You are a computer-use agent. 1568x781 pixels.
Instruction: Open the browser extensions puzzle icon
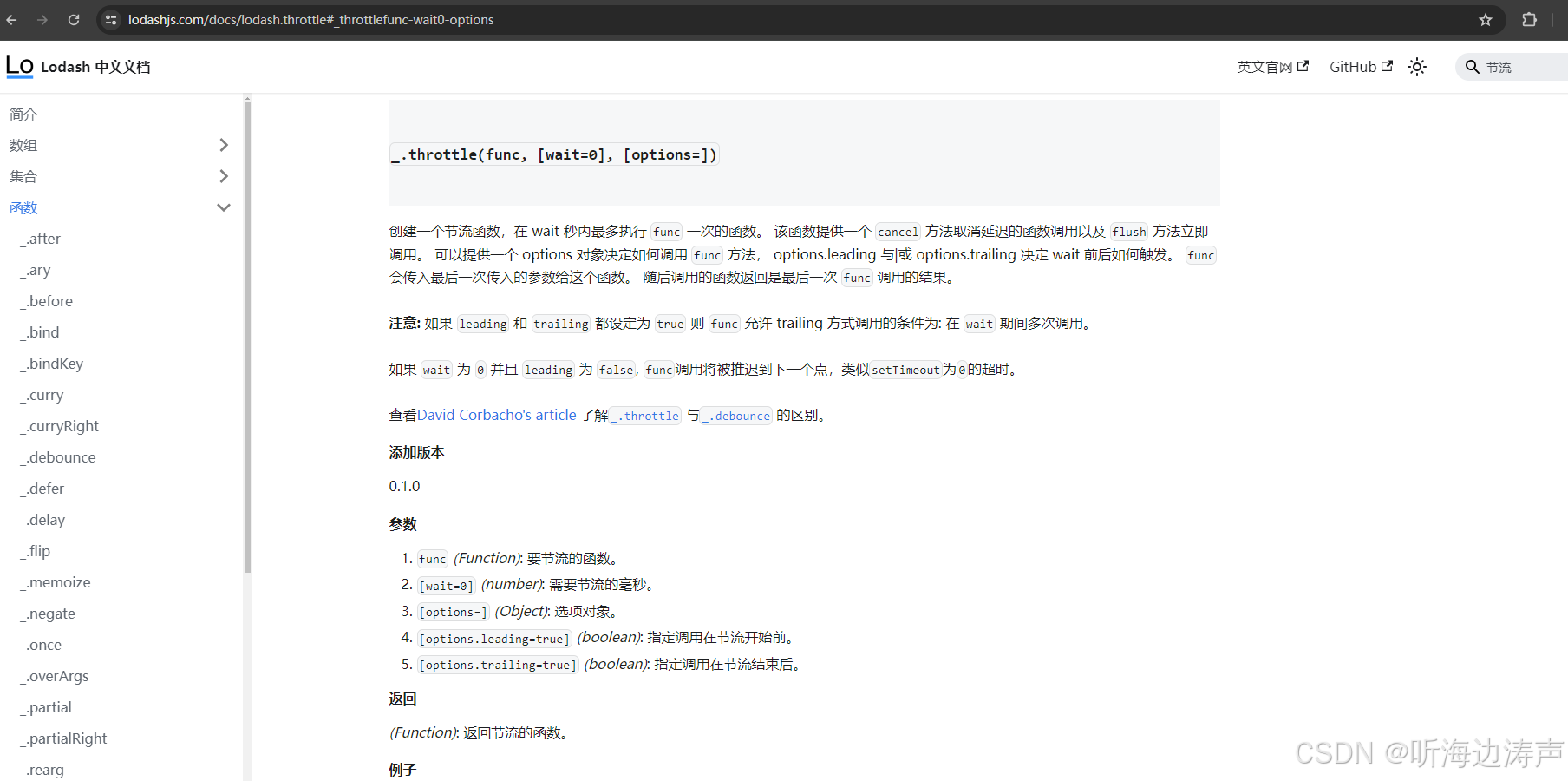1529,19
